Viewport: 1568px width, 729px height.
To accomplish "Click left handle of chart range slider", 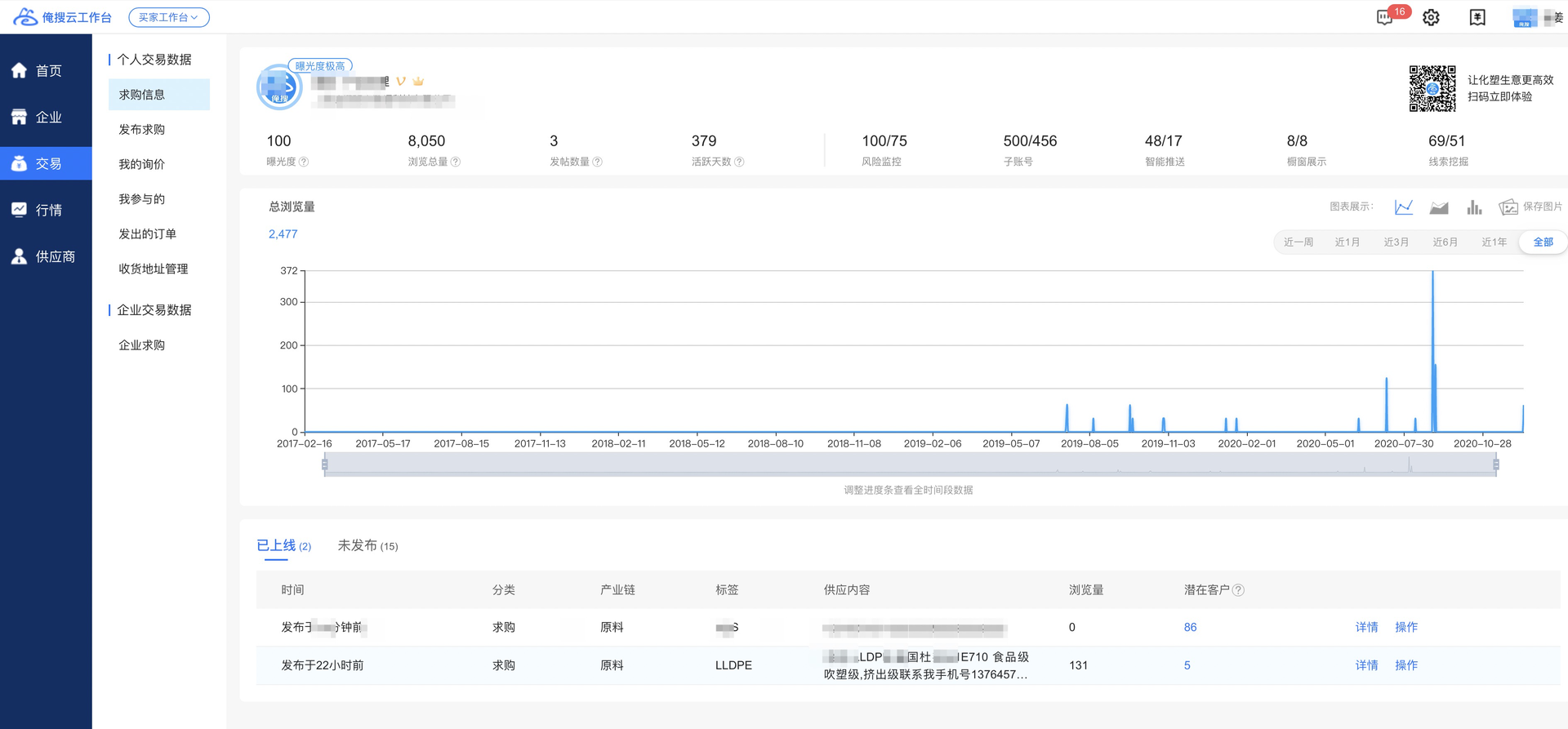I will coord(325,465).
